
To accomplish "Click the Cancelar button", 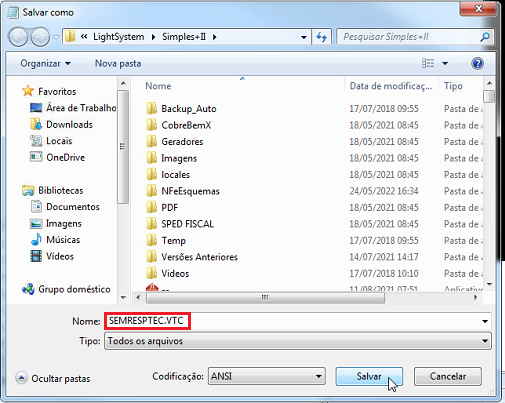I will tap(448, 376).
